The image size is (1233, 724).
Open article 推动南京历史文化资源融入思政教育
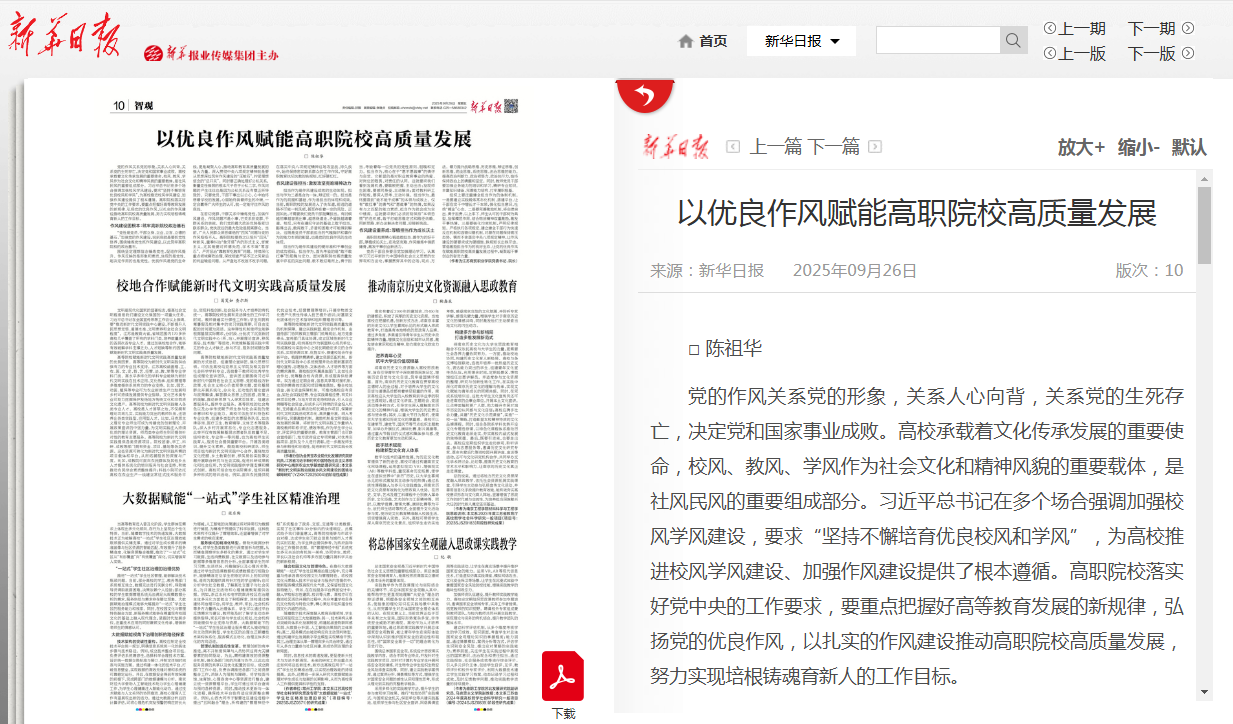[443, 286]
